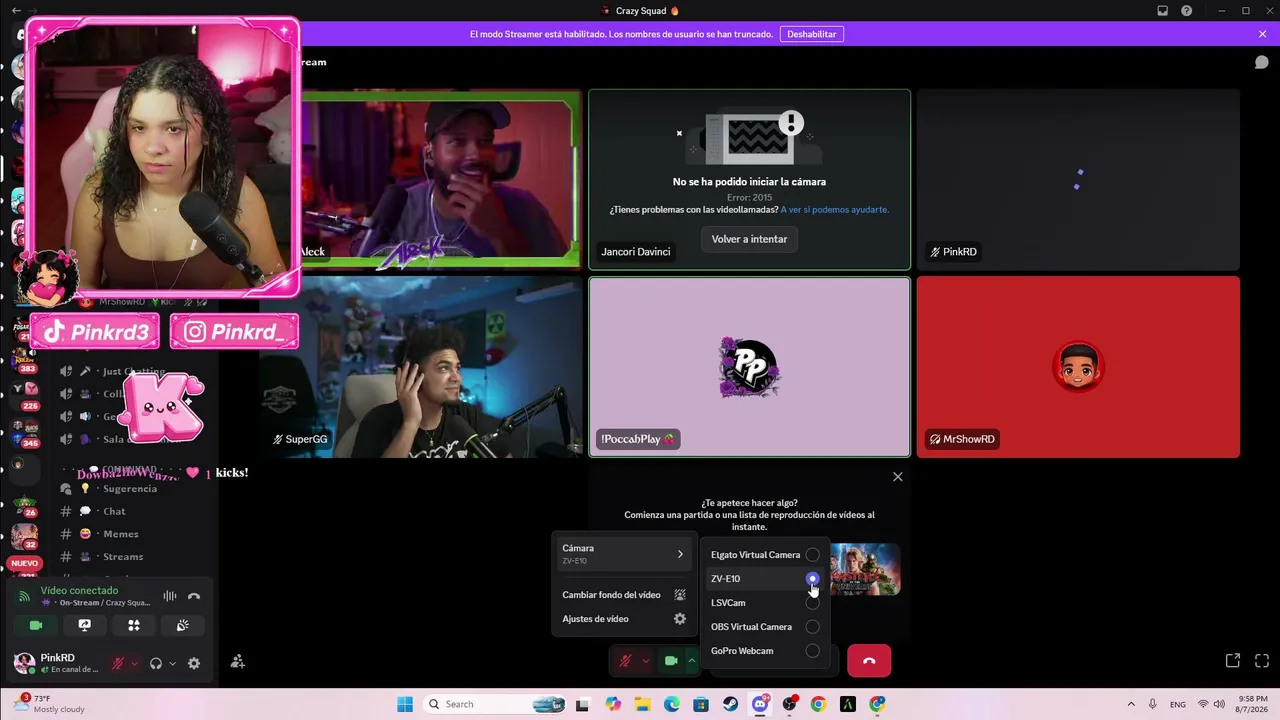Select the ZV-E10 camera option

click(x=765, y=579)
